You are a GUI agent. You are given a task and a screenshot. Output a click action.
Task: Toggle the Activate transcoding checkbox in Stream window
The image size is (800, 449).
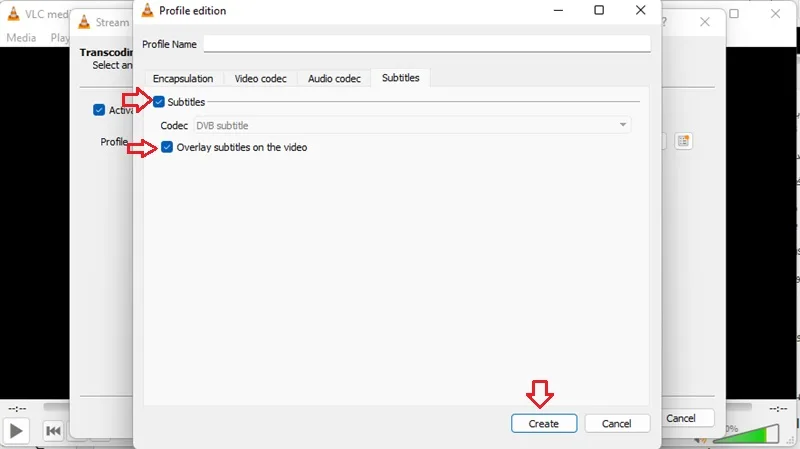pyautogui.click(x=99, y=110)
